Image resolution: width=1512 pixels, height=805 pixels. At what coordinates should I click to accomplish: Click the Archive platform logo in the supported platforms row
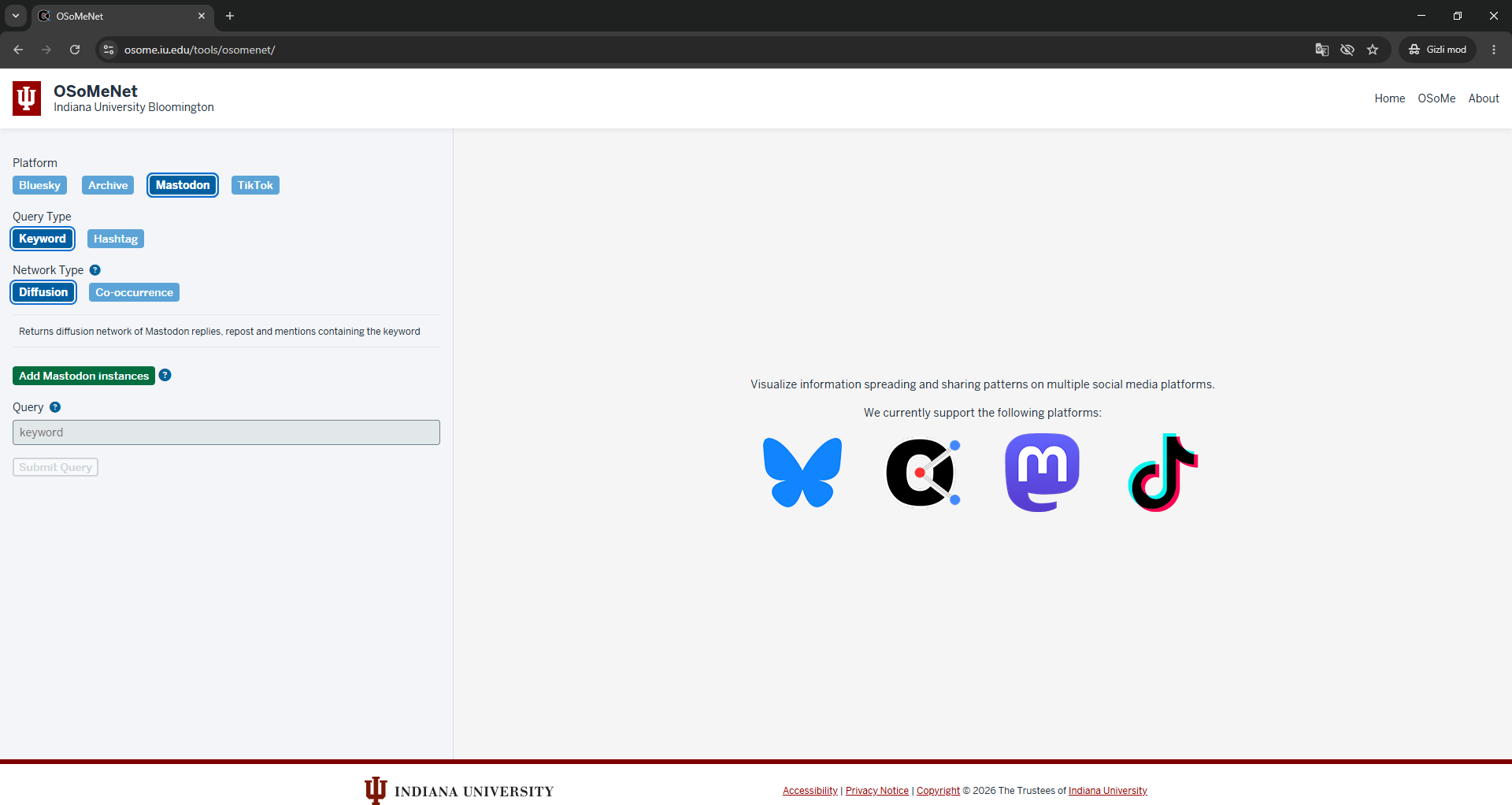point(923,473)
